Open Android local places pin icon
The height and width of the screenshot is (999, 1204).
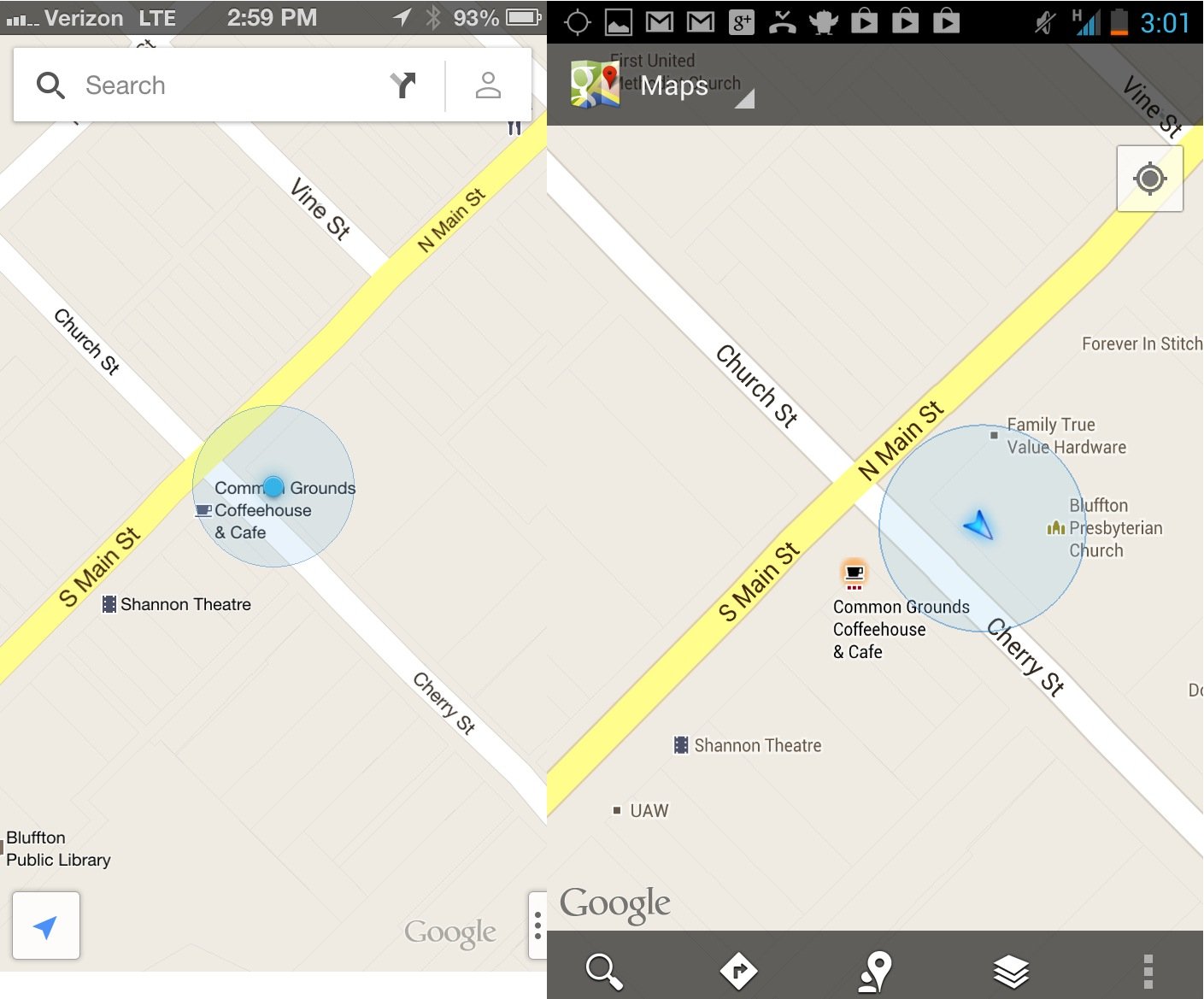tap(875, 972)
